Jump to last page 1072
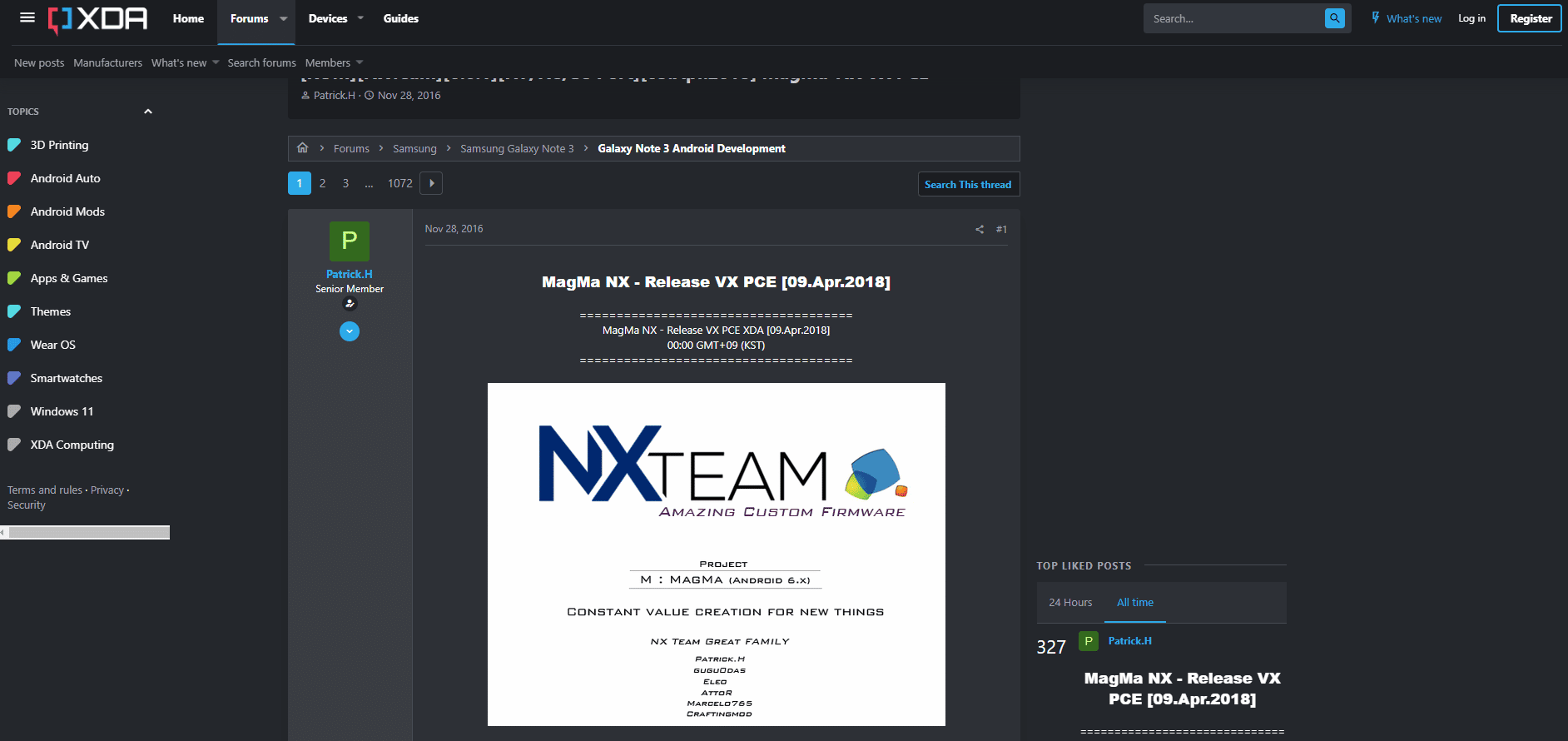The width and height of the screenshot is (1568, 741). click(400, 183)
